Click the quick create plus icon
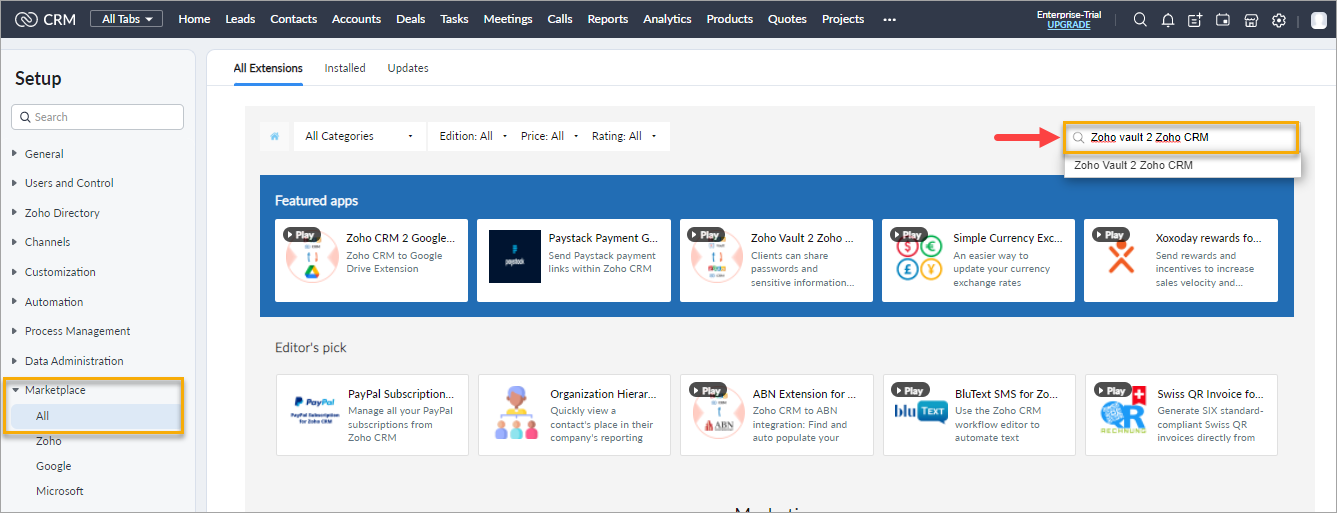 pos(1195,20)
